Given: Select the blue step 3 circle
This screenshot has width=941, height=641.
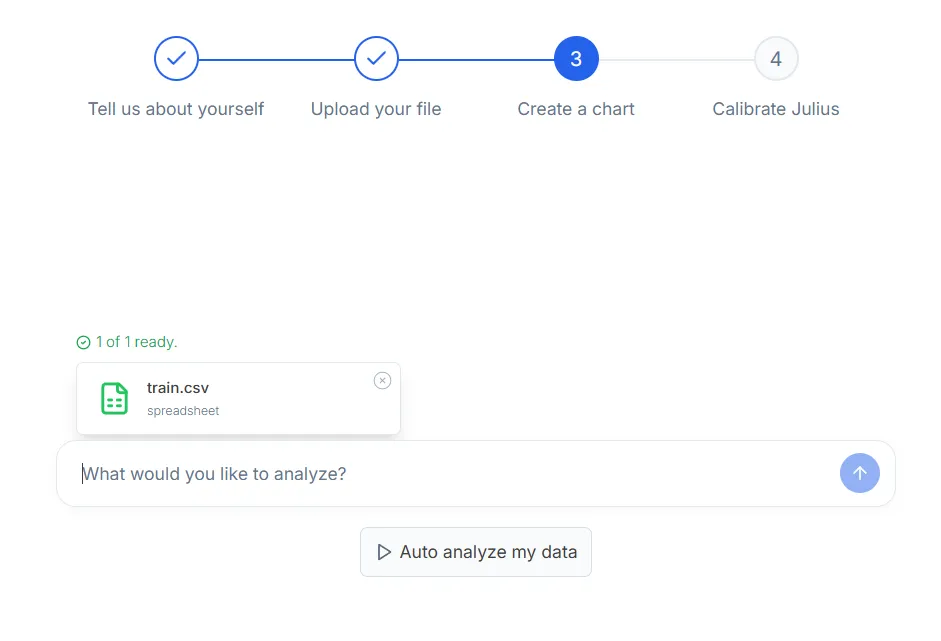Looking at the screenshot, I should point(576,59).
